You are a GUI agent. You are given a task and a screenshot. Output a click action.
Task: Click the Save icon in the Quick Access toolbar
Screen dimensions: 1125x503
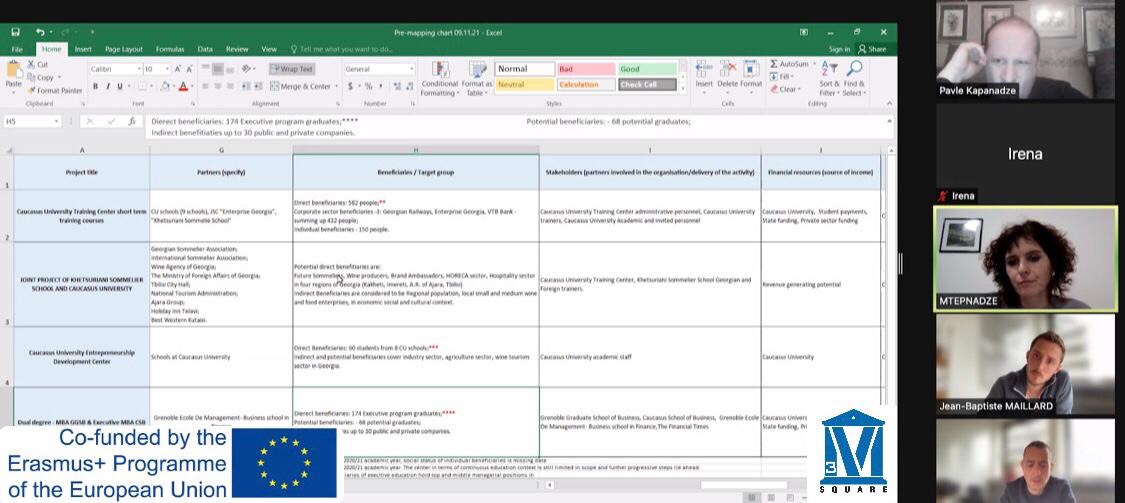click(x=16, y=32)
